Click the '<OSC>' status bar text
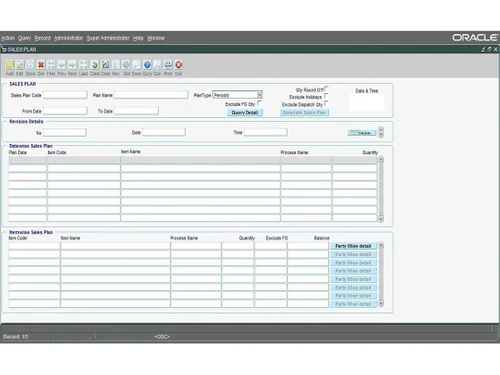Screen dimensions: 500x375 coord(162,337)
